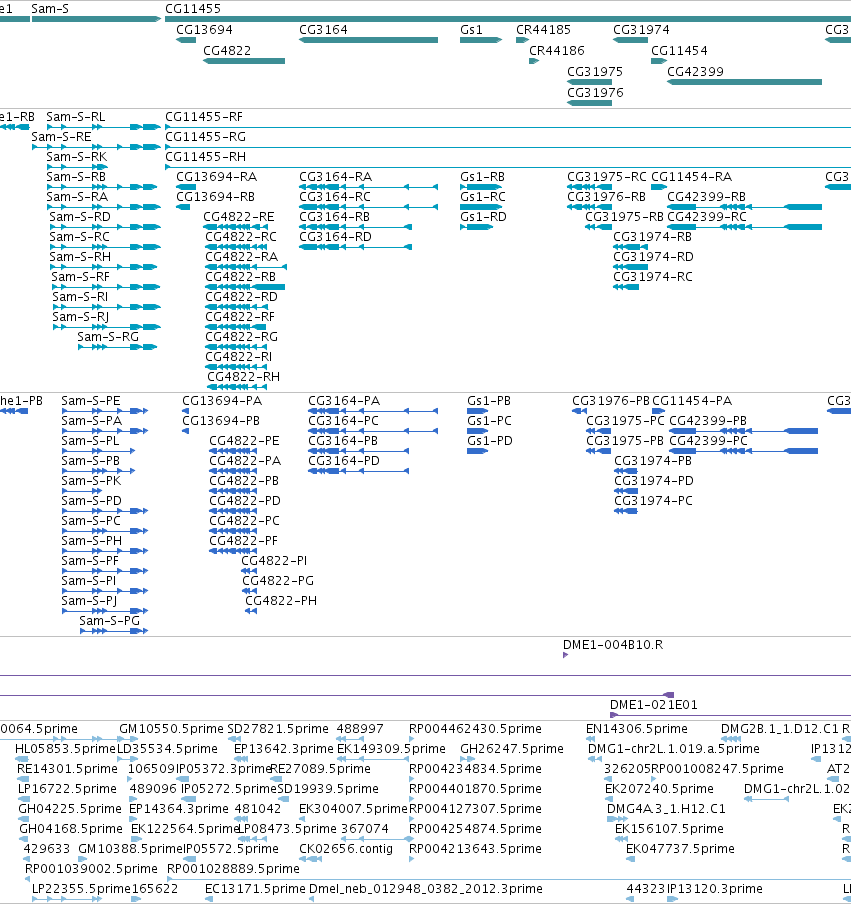Click the CG31976 gene bar
851x904 pixels.
589,103
